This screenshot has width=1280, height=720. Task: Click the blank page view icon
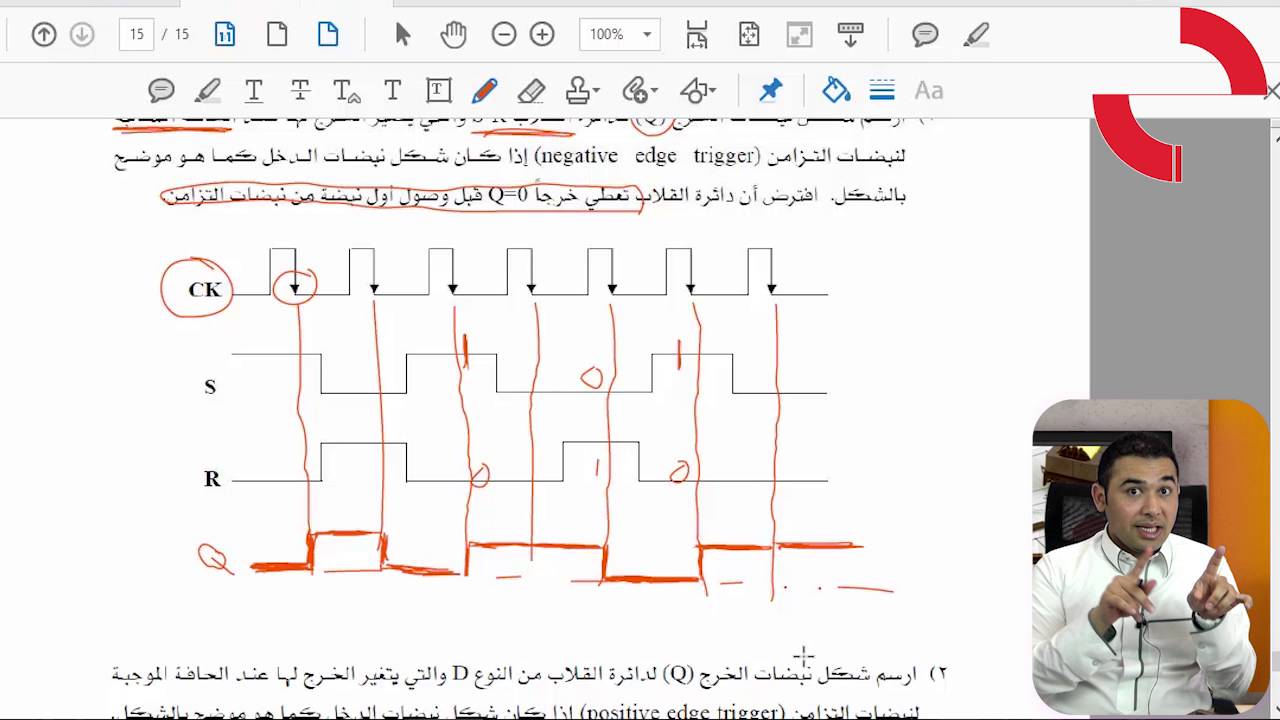[x=277, y=35]
